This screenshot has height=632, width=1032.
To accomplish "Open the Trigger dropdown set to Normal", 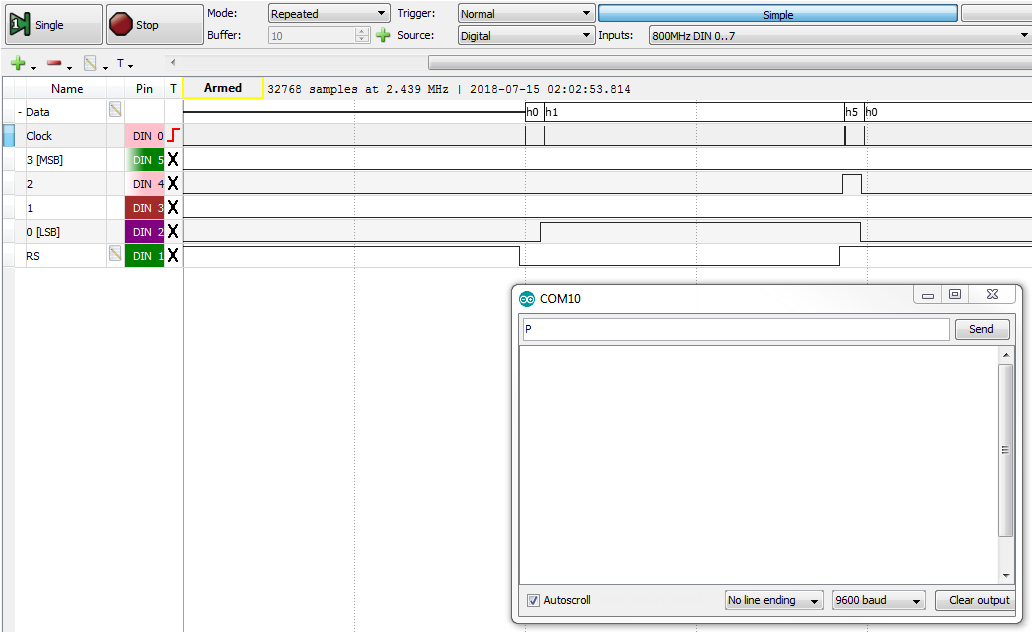I will click(527, 13).
